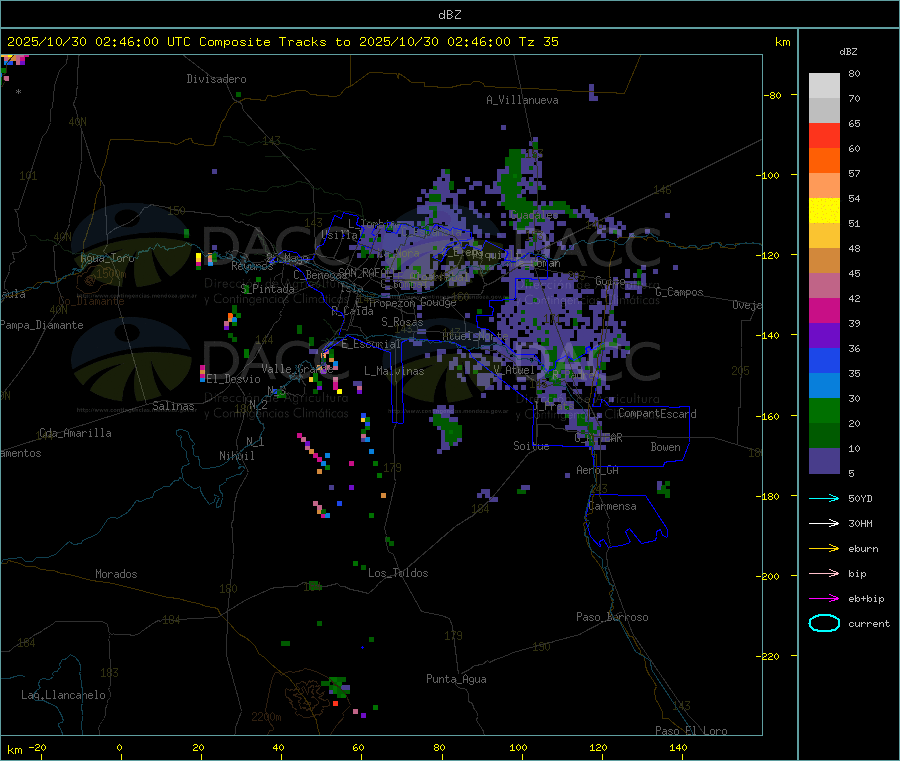The height and width of the screenshot is (761, 900).
Task: Click the white 80 dBZ legend swatch
Action: coord(824,86)
